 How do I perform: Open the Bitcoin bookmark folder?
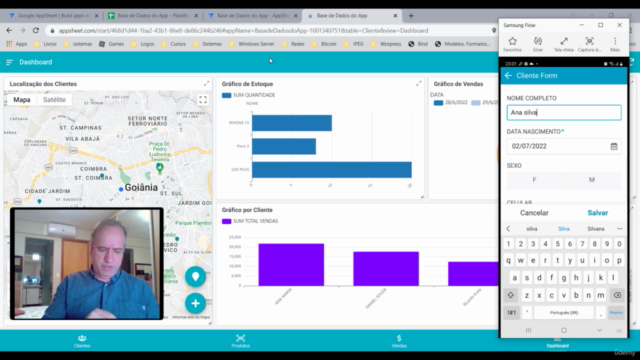[324, 44]
